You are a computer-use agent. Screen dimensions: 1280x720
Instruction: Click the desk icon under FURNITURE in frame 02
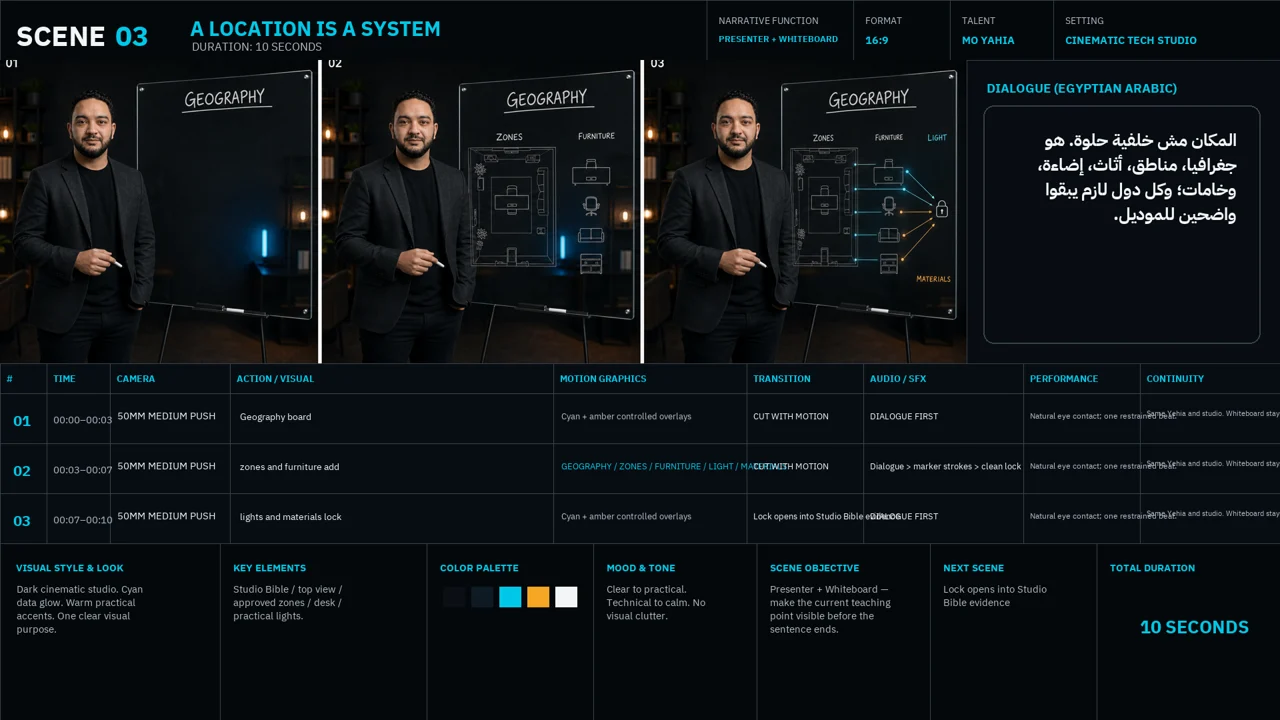pyautogui.click(x=591, y=173)
